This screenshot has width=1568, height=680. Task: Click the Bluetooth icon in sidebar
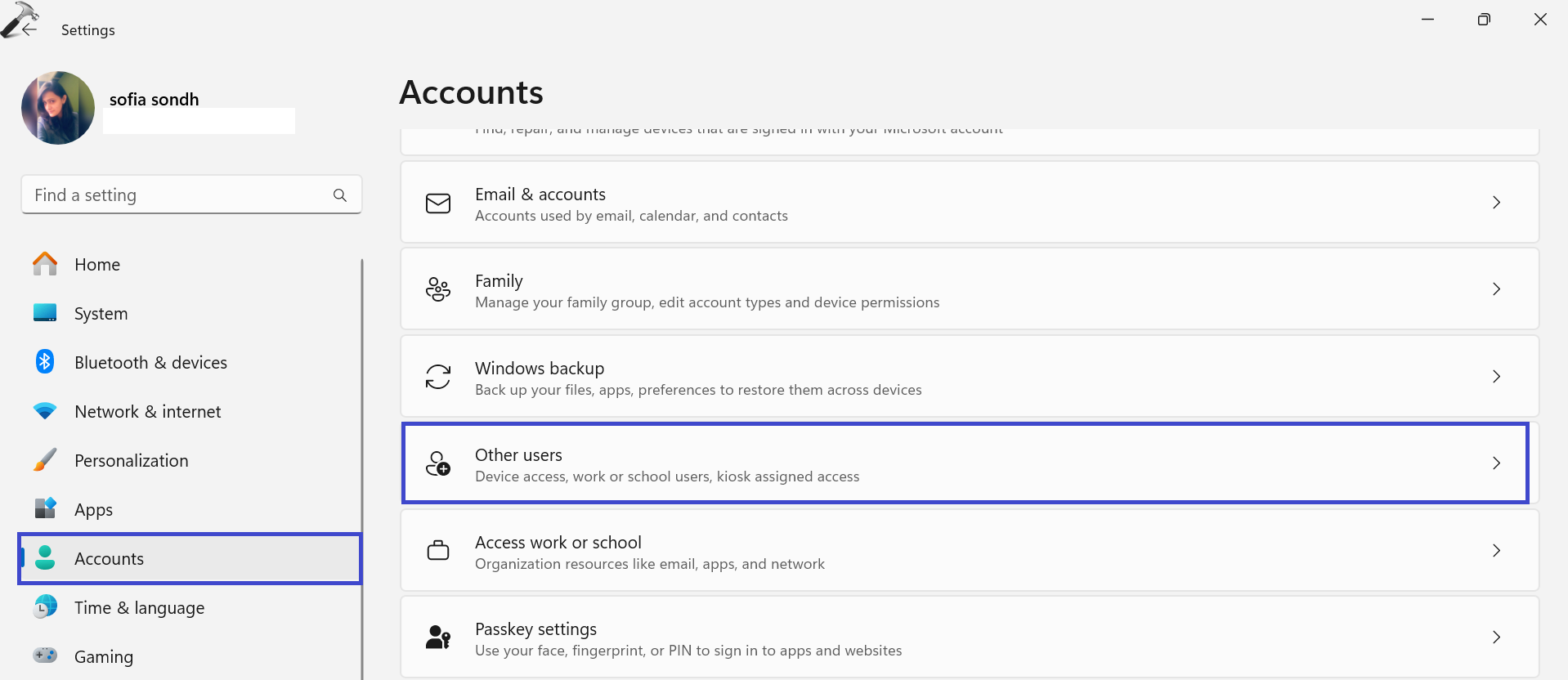point(45,362)
